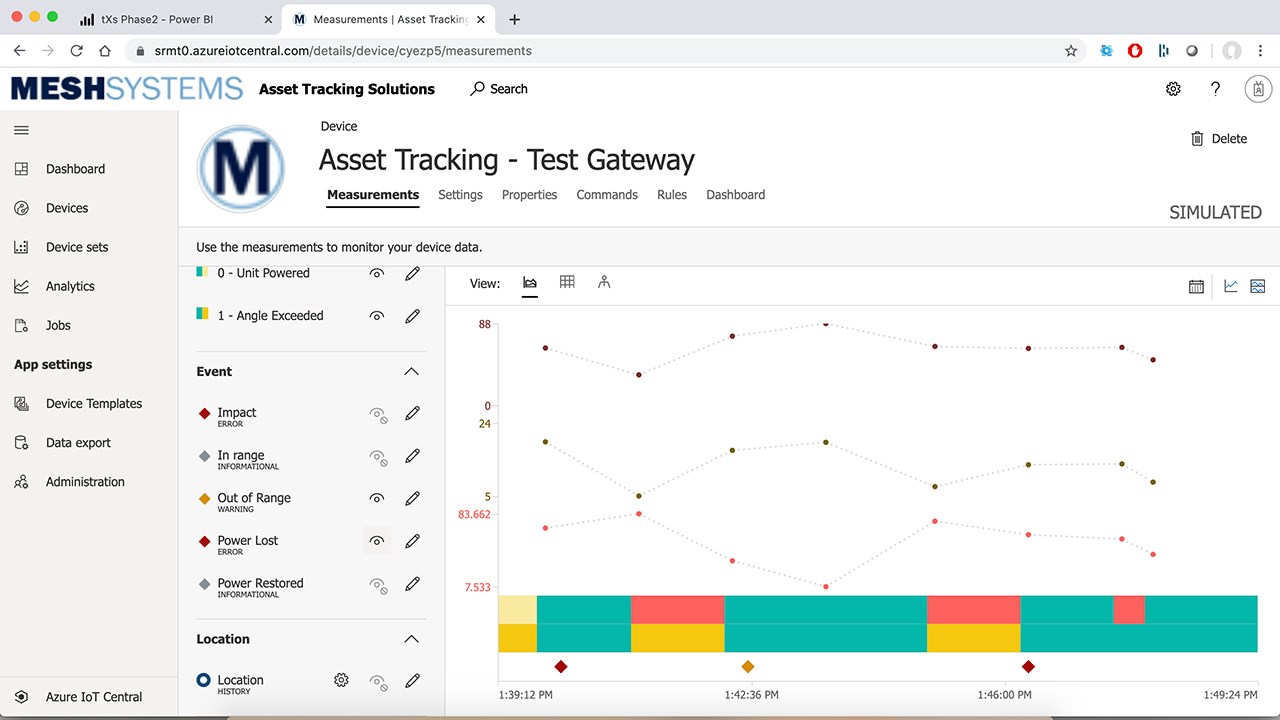Click the Search box in header

click(x=499, y=89)
